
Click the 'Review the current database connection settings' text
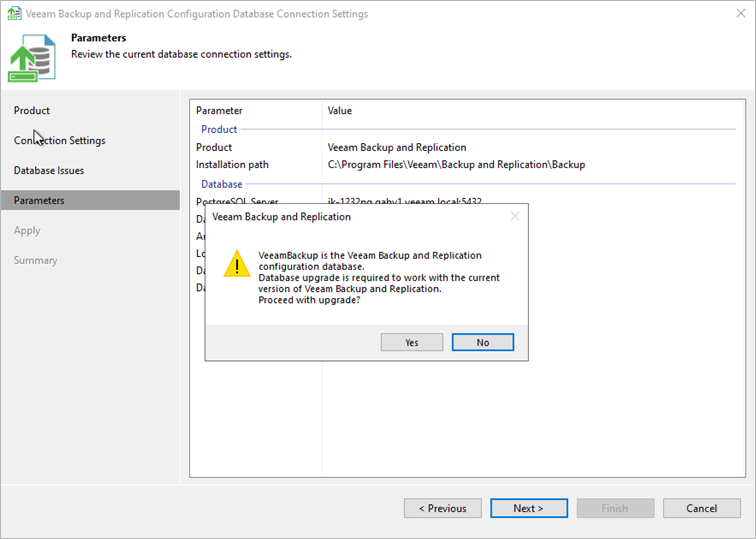tap(181, 54)
